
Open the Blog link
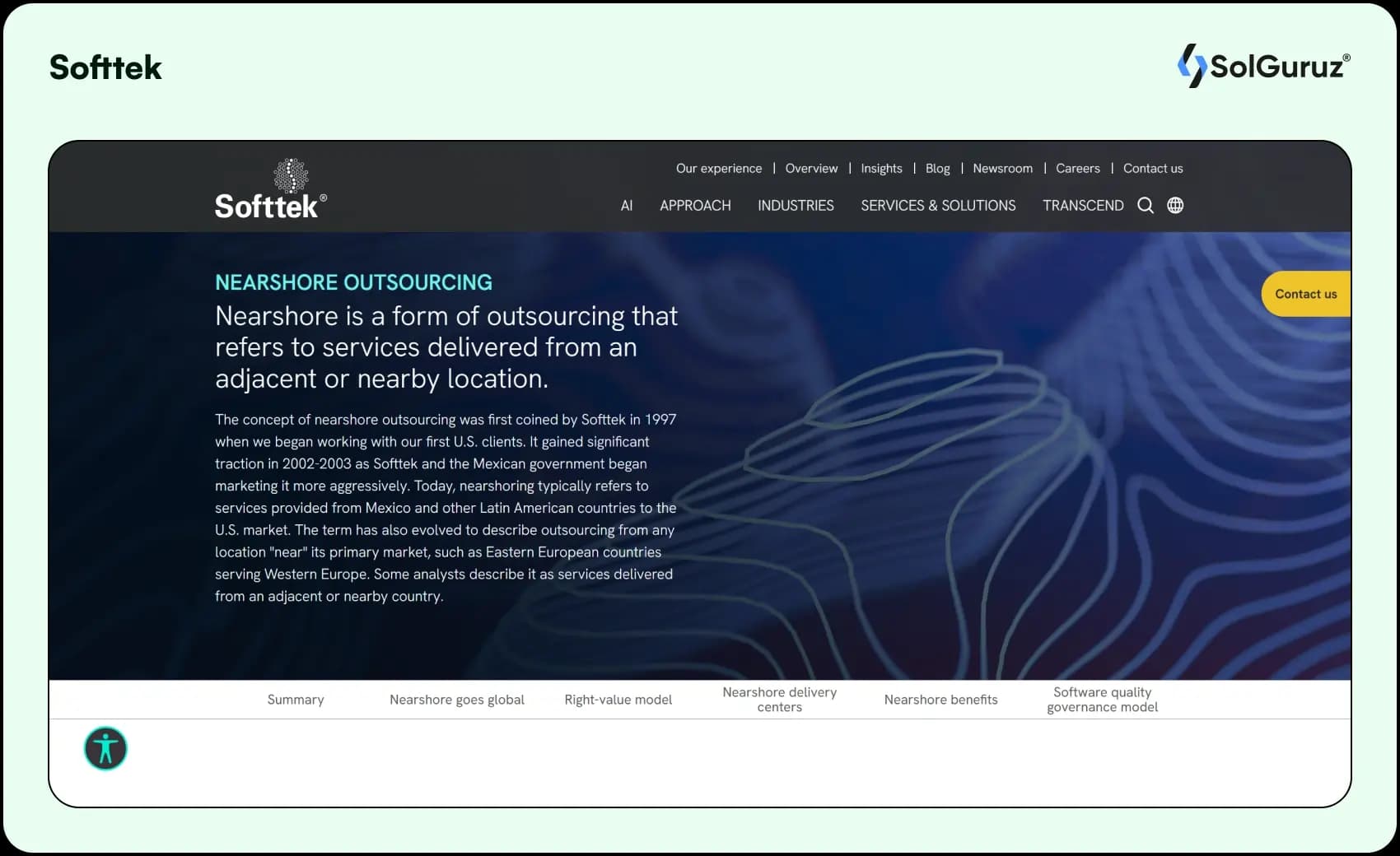click(937, 168)
